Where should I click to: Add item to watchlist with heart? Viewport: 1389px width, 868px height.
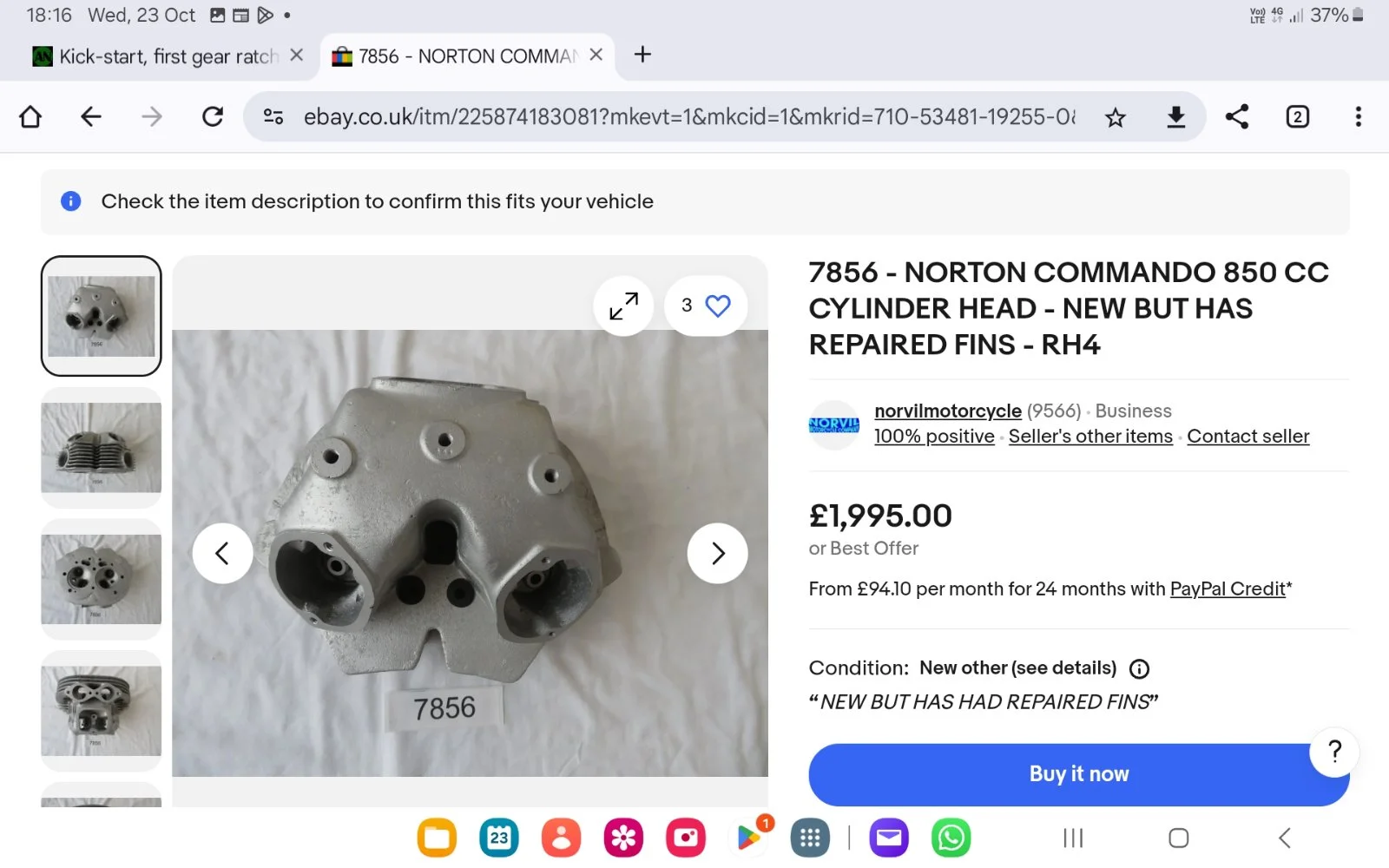[717, 306]
